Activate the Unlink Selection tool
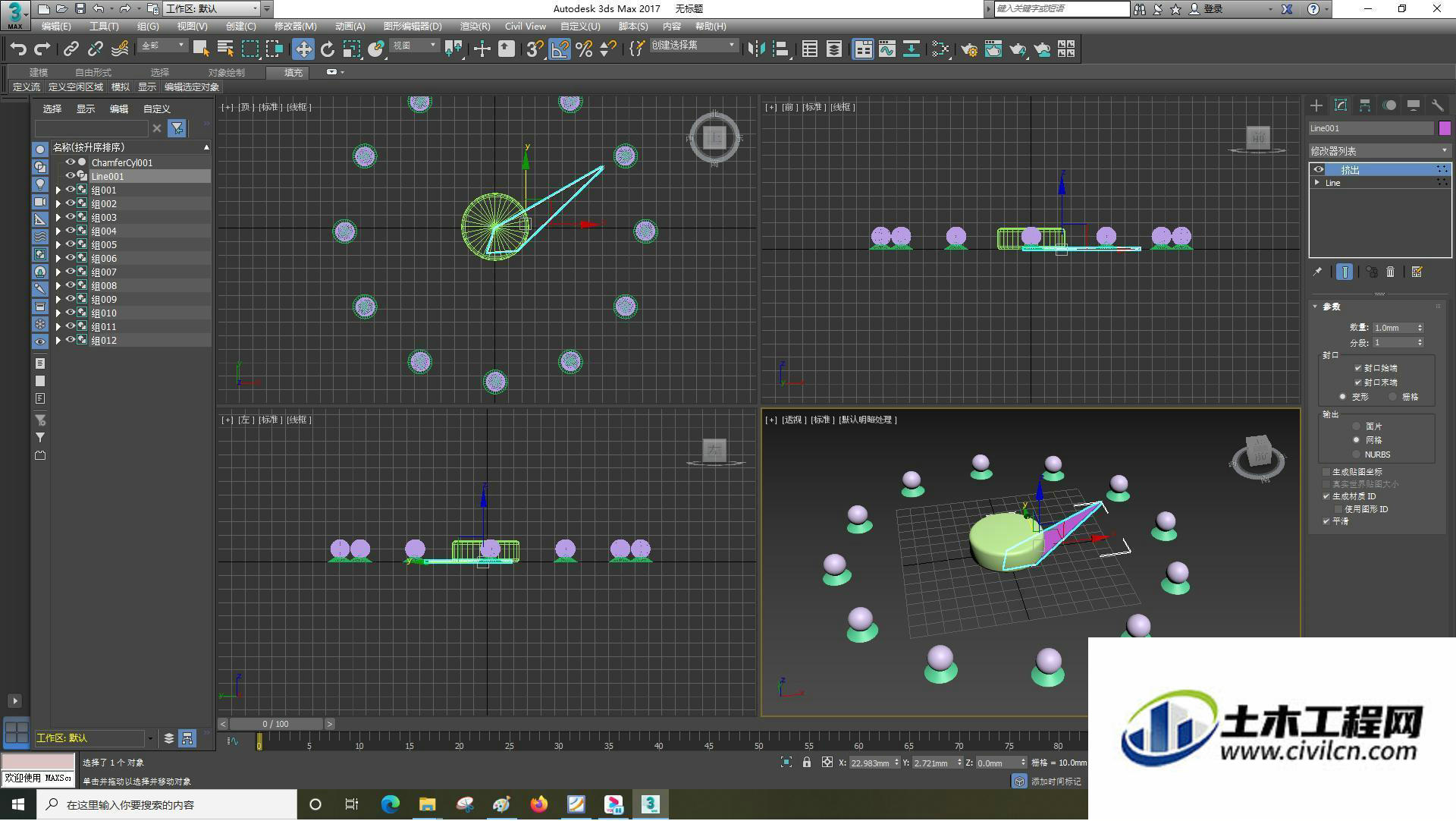The image size is (1456, 821). coord(96,49)
